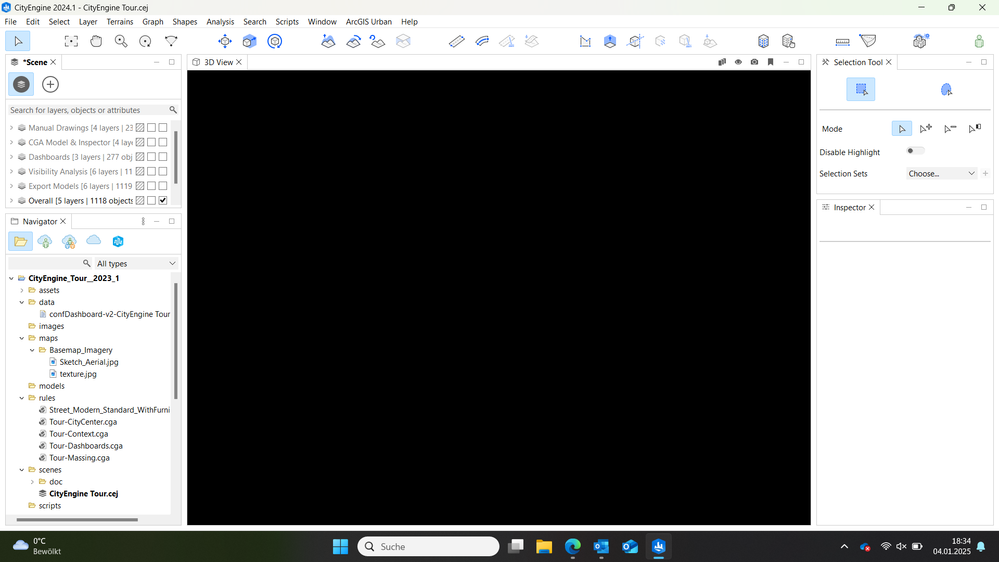Toggle middle checkbox of Manual Drawings layer
The height and width of the screenshot is (562, 999).
[152, 127]
